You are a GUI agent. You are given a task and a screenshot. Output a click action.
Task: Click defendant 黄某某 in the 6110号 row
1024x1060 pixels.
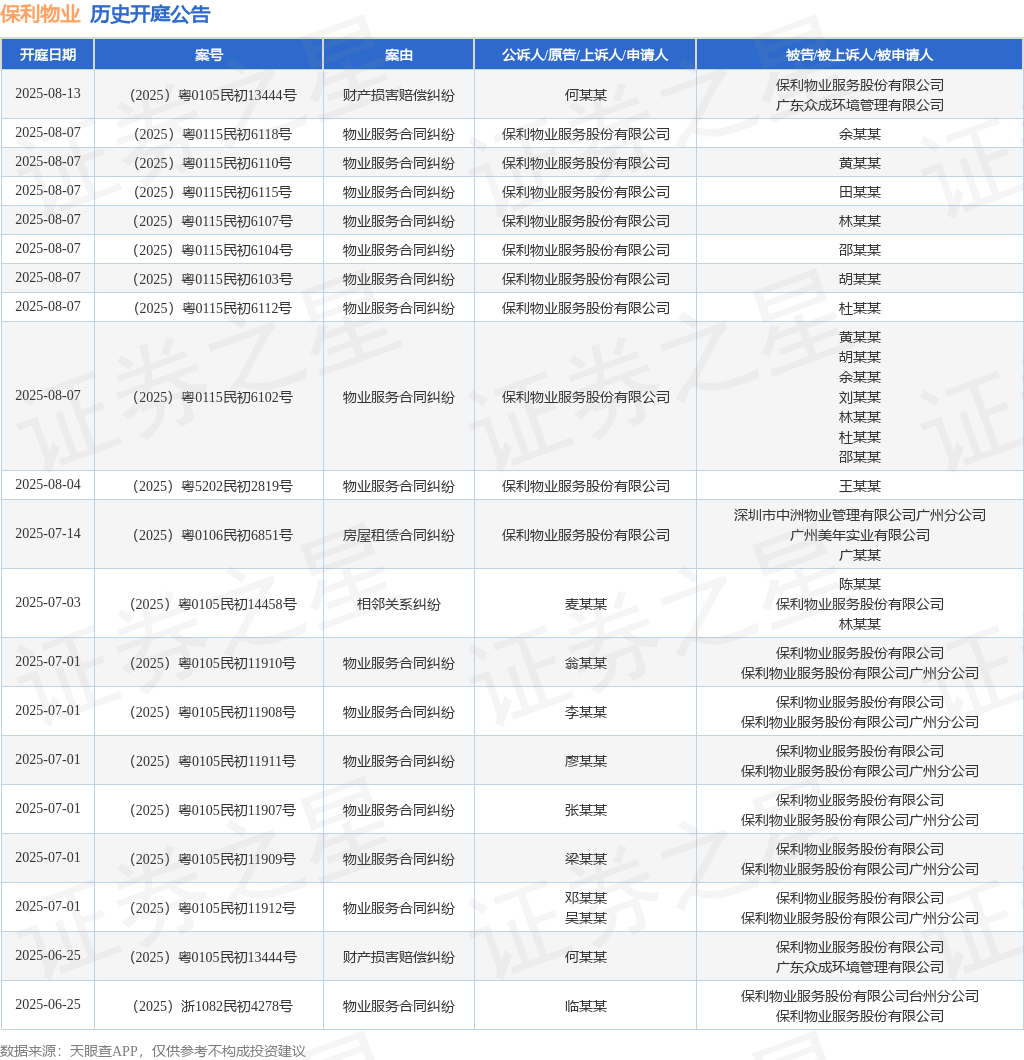point(860,164)
